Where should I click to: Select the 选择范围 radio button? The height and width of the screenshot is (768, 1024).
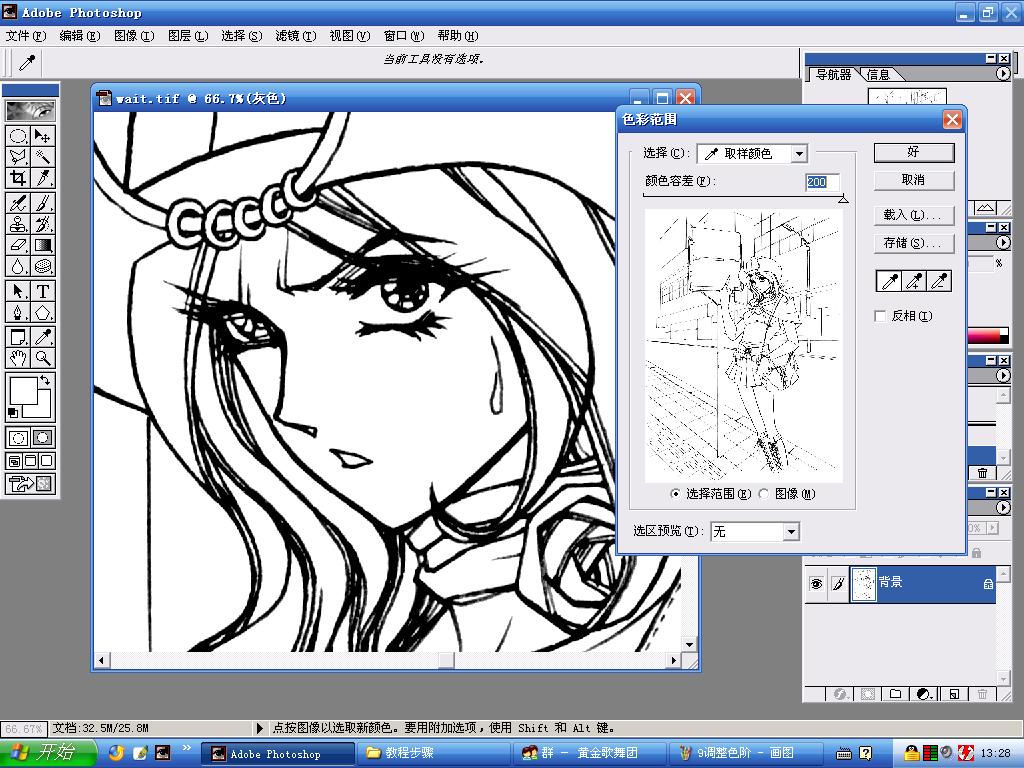(675, 494)
